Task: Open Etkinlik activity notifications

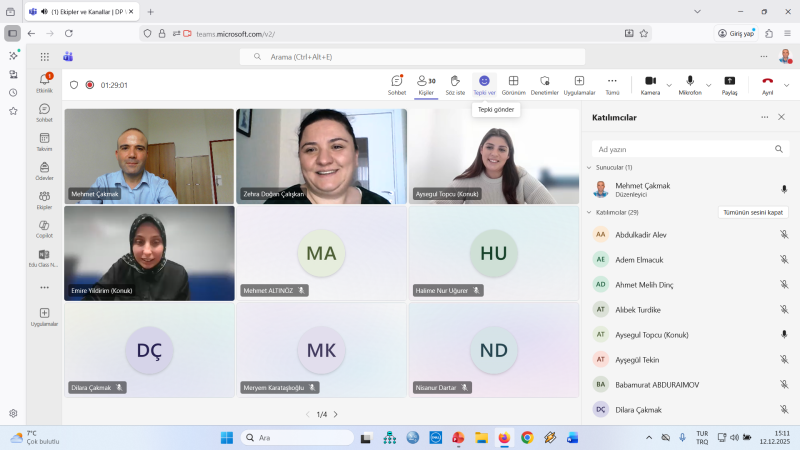Action: coord(44,82)
